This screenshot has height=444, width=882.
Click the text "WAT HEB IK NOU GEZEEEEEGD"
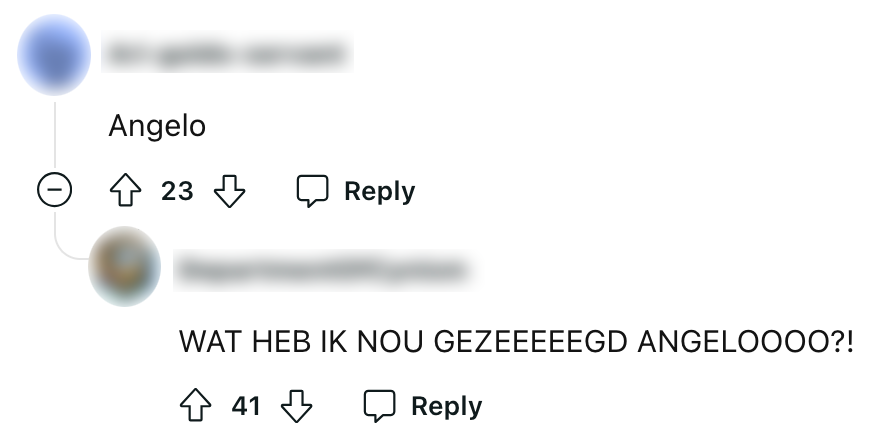coord(402,341)
